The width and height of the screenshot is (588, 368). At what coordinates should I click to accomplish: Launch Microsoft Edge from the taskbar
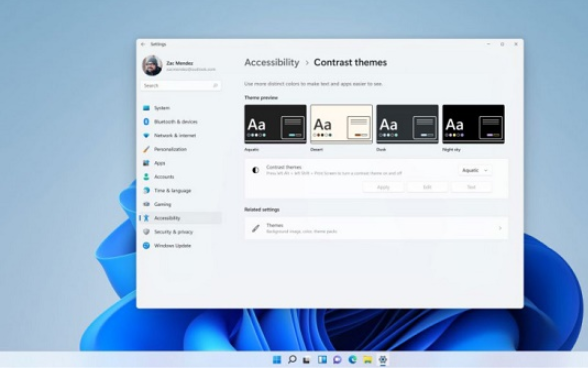point(352,360)
